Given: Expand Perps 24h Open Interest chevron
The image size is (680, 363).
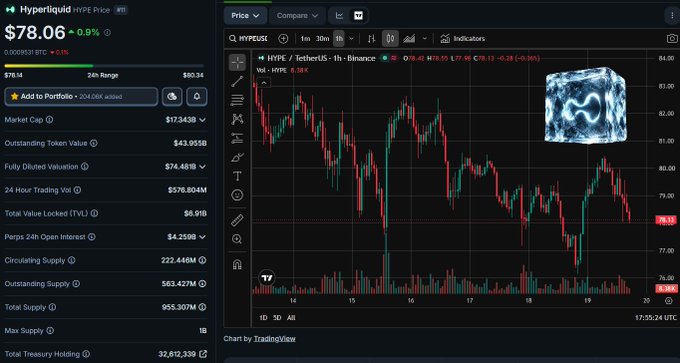Looking at the screenshot, I should [203, 237].
